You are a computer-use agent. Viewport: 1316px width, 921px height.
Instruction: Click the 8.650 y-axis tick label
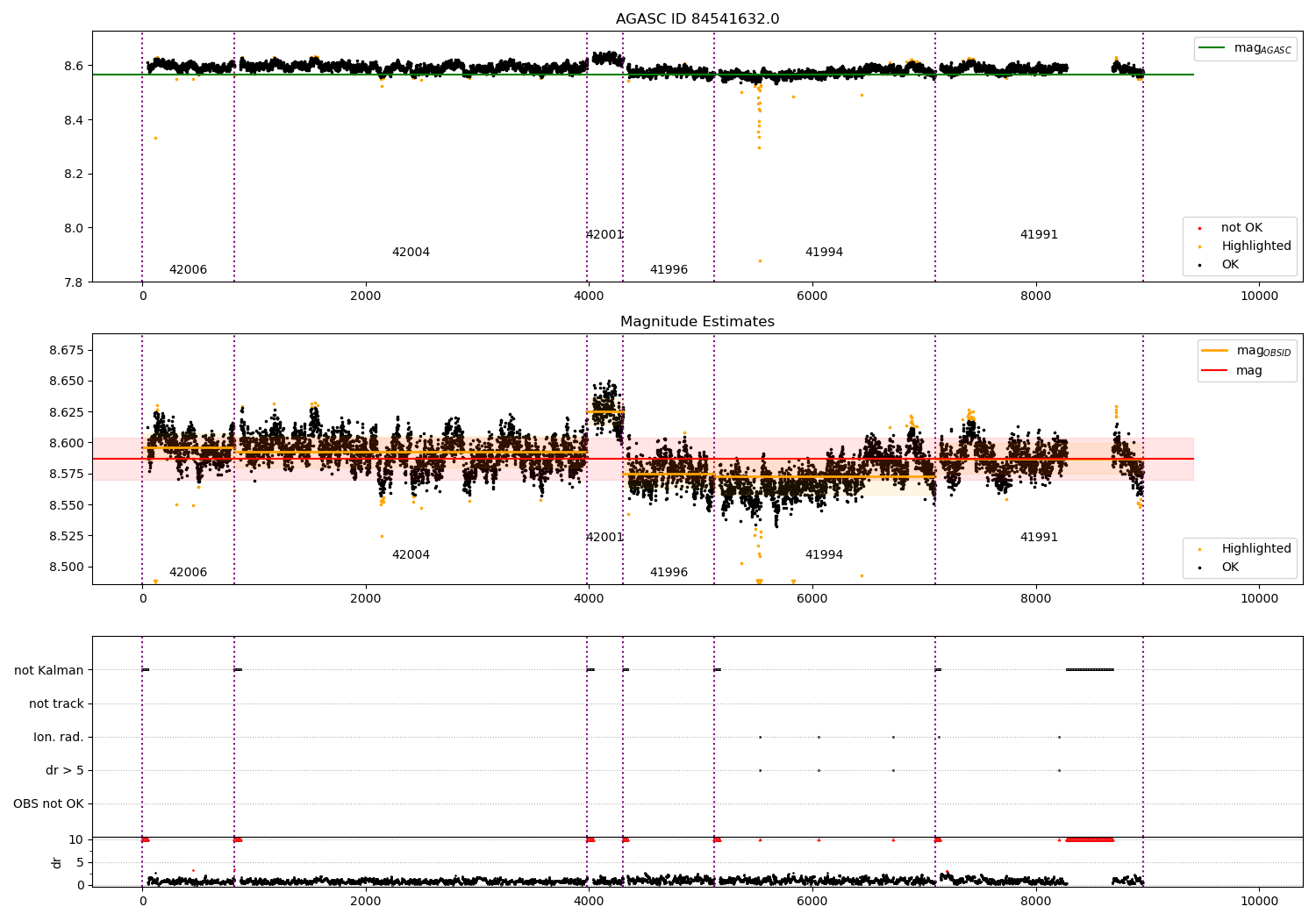tap(67, 382)
